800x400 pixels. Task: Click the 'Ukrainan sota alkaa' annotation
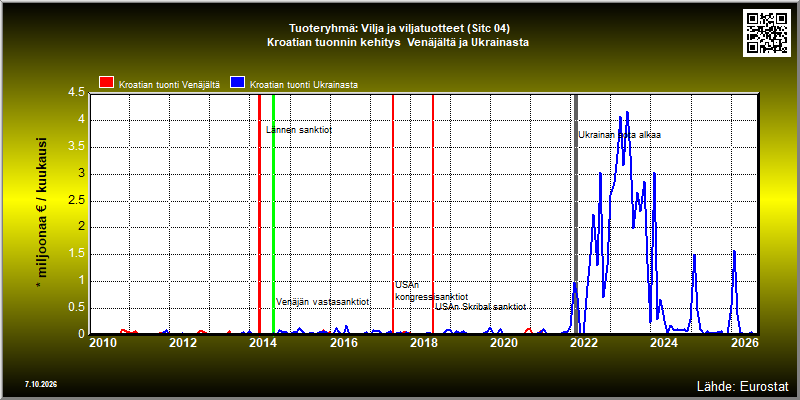pos(619,135)
